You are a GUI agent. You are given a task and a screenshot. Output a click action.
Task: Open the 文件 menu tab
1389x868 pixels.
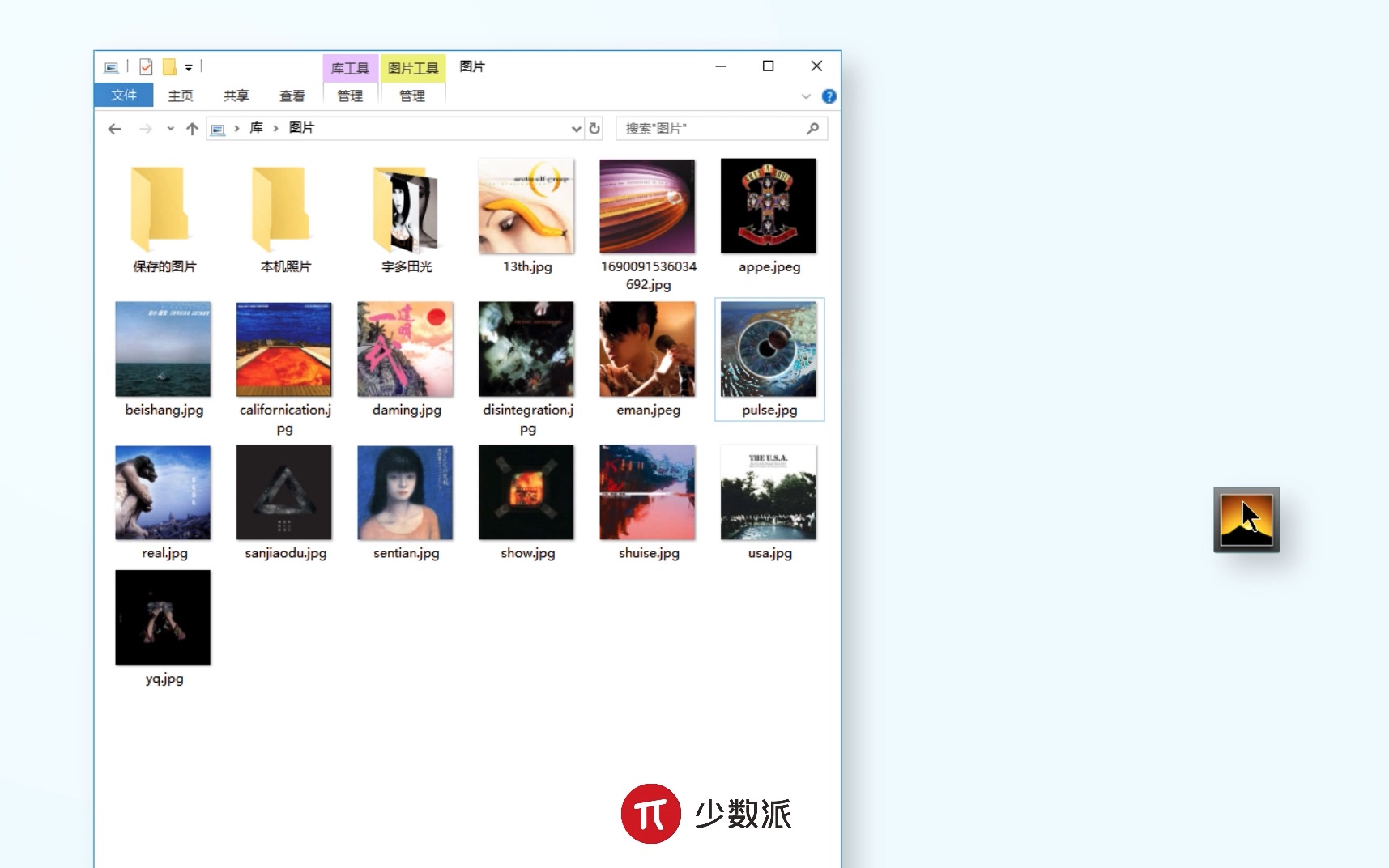124,95
